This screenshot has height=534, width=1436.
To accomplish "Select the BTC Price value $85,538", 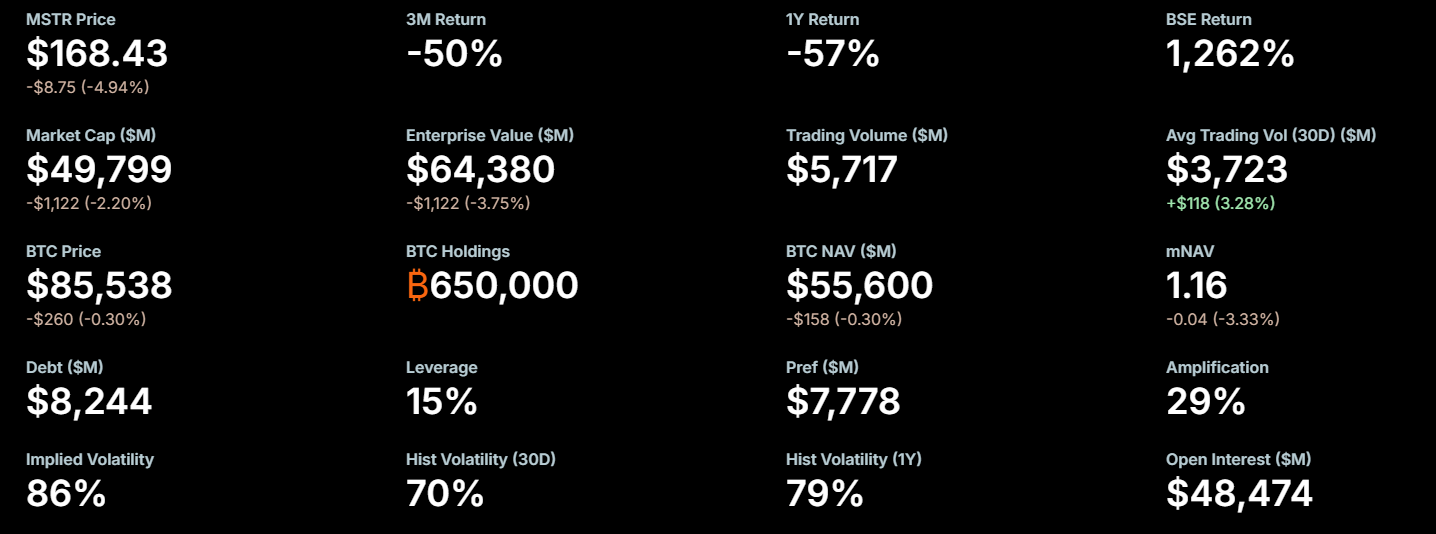I will [x=99, y=286].
